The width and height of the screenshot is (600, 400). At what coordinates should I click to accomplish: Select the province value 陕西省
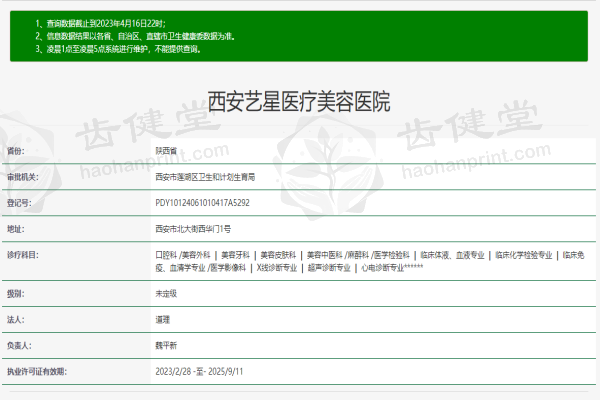[x=166, y=151]
